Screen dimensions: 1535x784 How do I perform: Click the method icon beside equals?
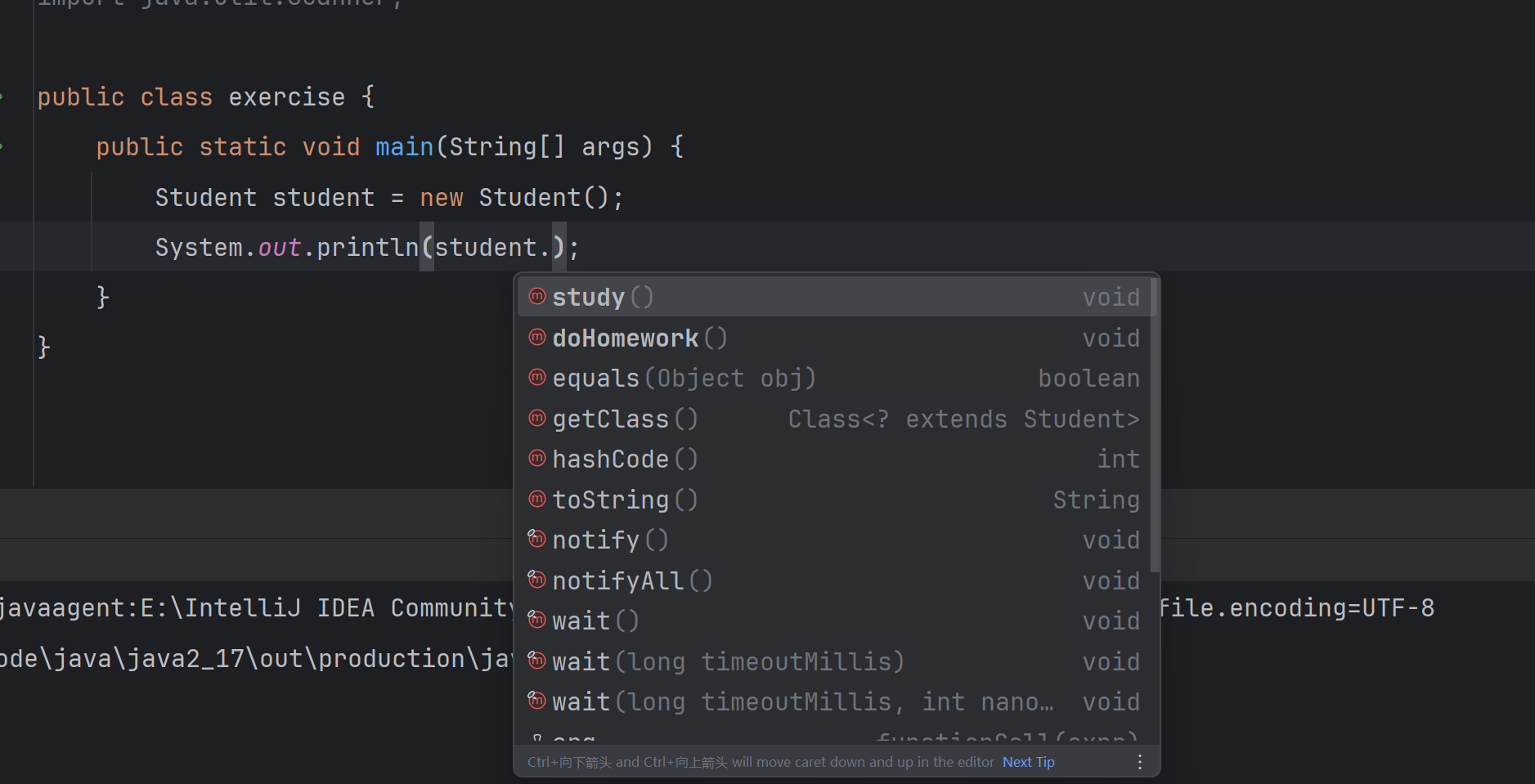(x=536, y=377)
